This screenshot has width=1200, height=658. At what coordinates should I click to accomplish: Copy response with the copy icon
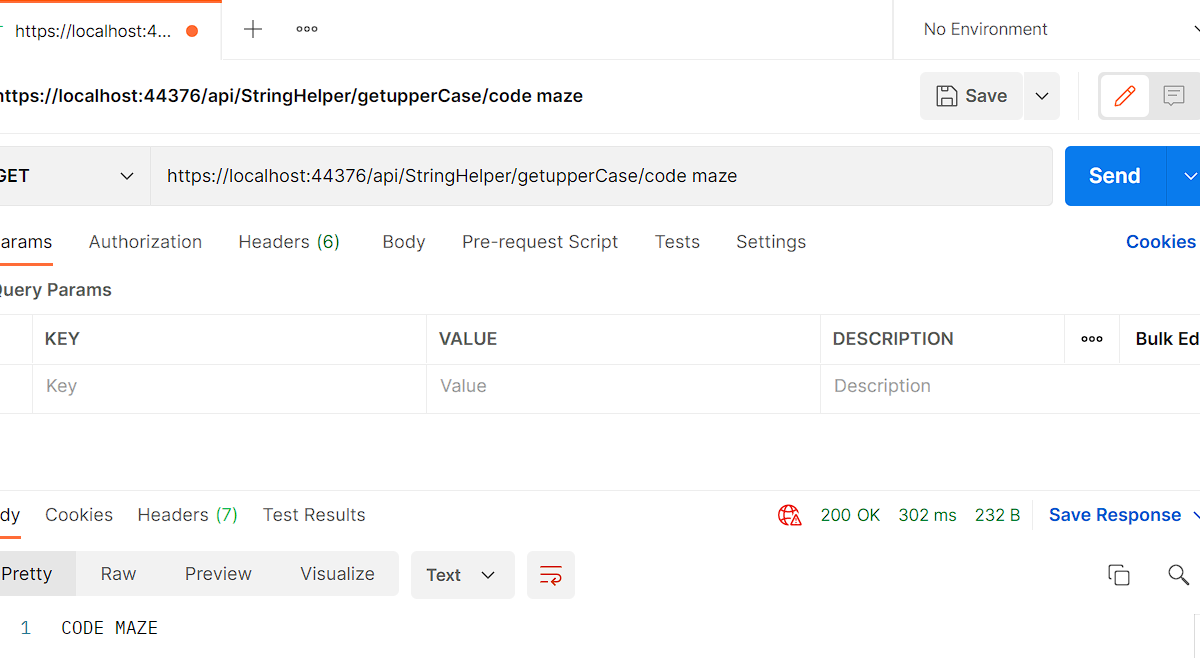click(x=1119, y=575)
